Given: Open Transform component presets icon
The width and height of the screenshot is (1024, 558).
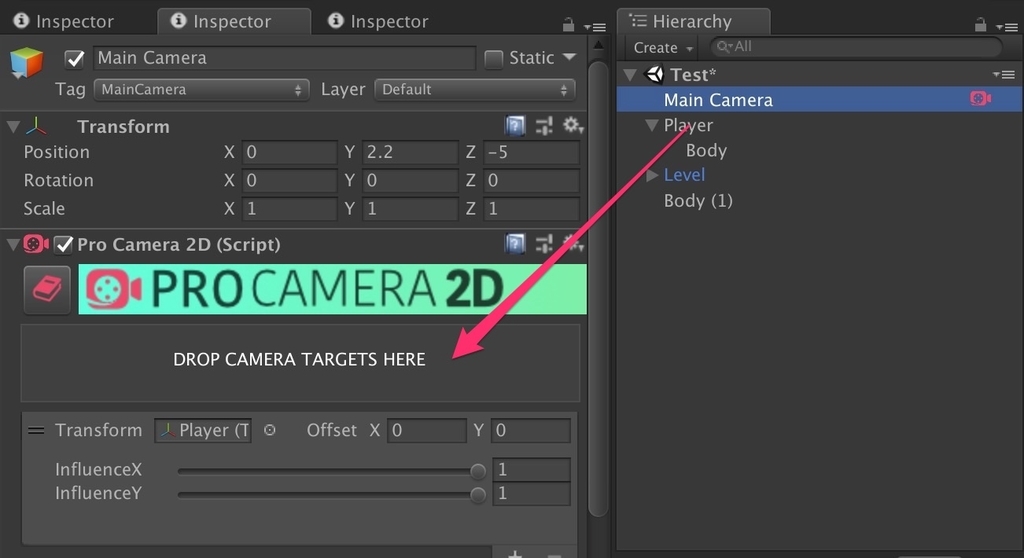Looking at the screenshot, I should (x=544, y=125).
